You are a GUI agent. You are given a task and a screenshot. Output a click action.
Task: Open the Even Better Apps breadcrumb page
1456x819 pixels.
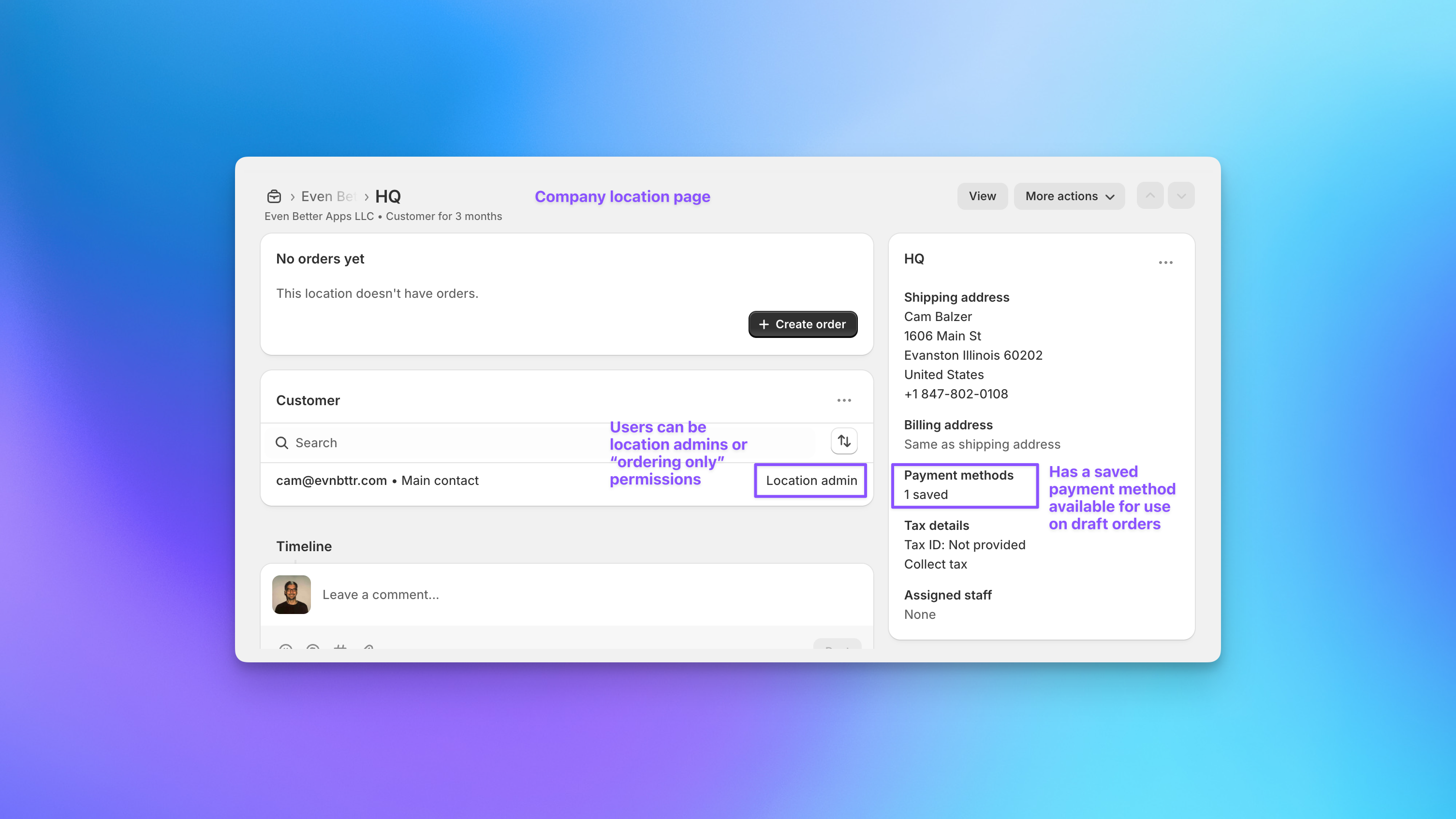click(328, 196)
